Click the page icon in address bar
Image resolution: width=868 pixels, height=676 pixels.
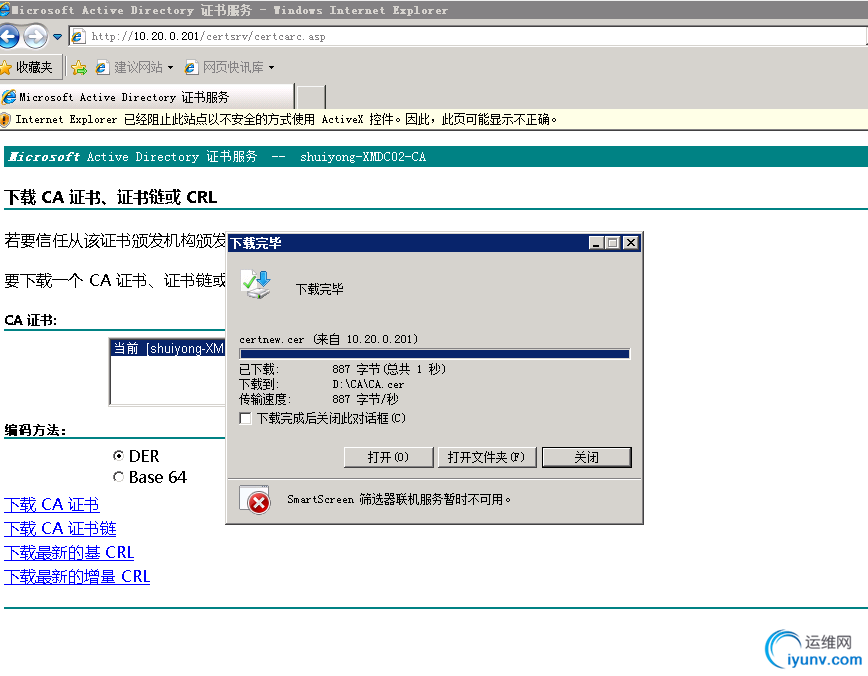(x=78, y=37)
